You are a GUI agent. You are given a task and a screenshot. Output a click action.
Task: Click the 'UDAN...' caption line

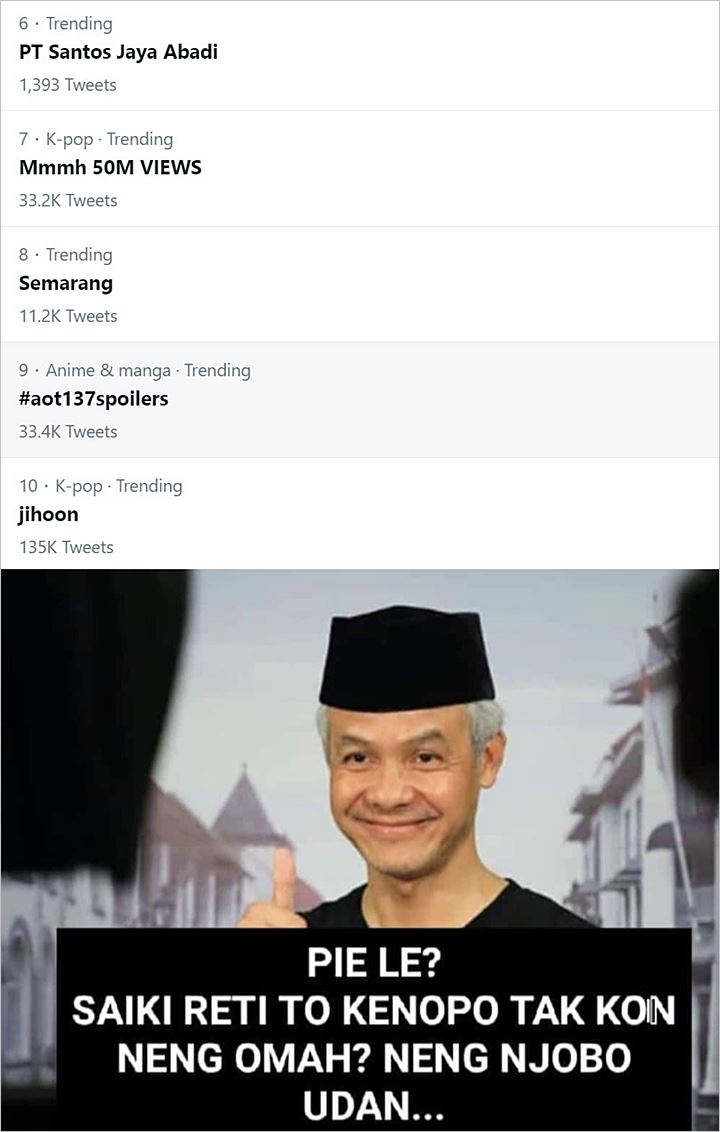pos(373,1105)
